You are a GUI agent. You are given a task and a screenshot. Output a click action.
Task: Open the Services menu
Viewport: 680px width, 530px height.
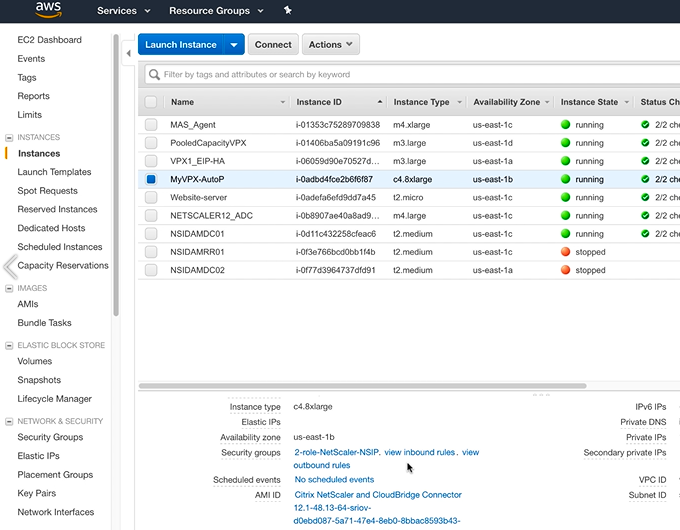(123, 11)
